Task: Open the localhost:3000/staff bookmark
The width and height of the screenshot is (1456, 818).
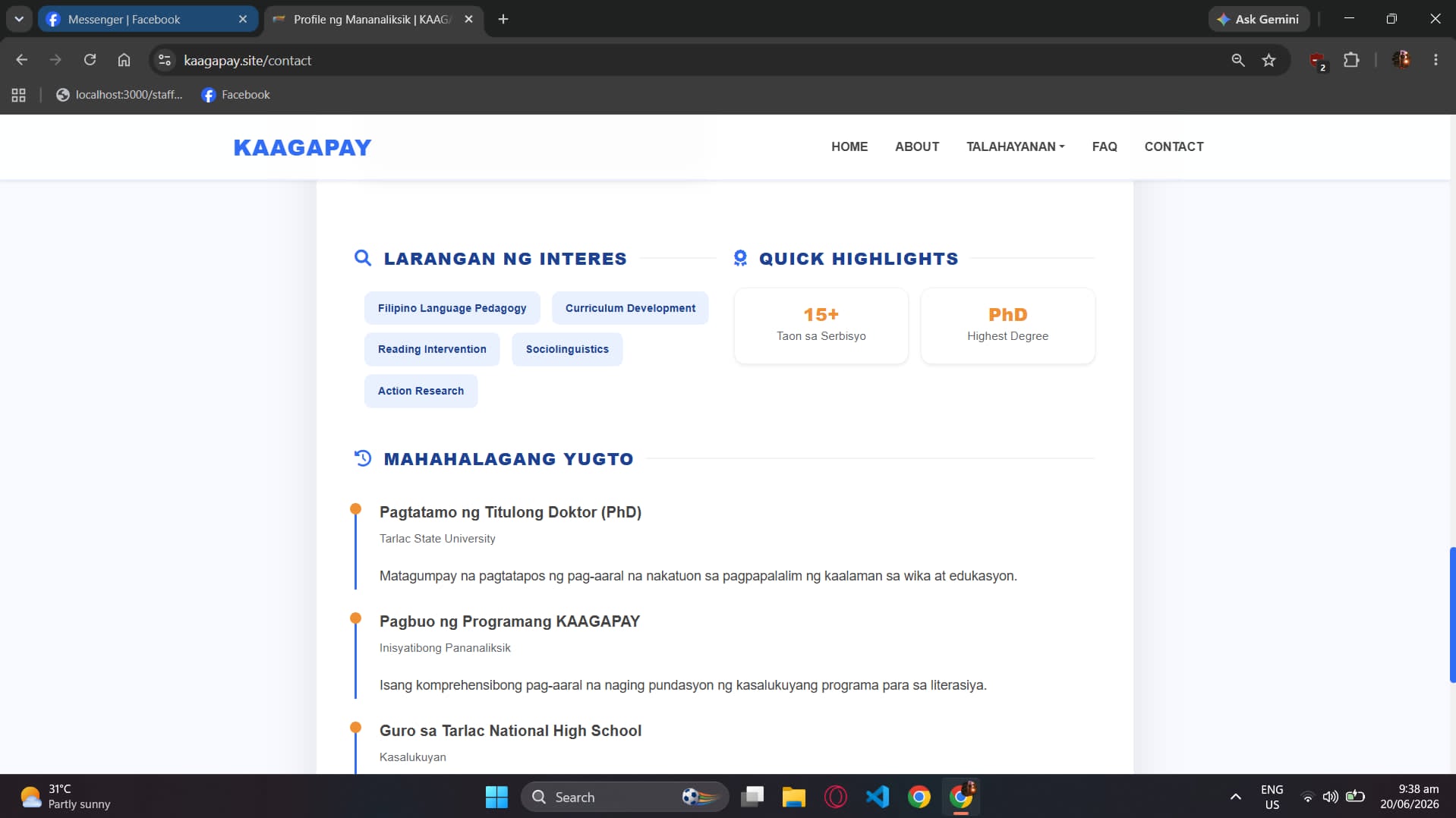Action: tap(119, 95)
